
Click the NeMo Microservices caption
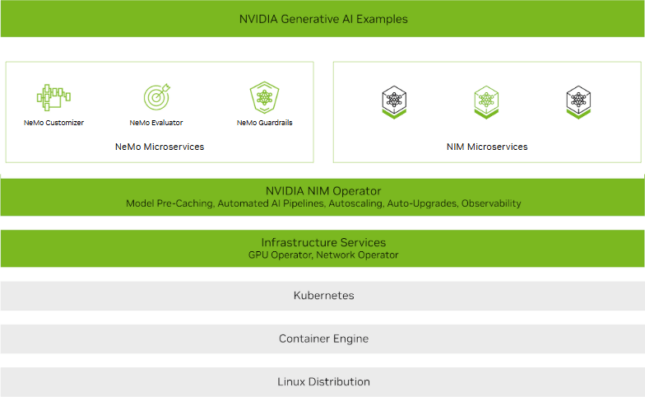pyautogui.click(x=160, y=147)
